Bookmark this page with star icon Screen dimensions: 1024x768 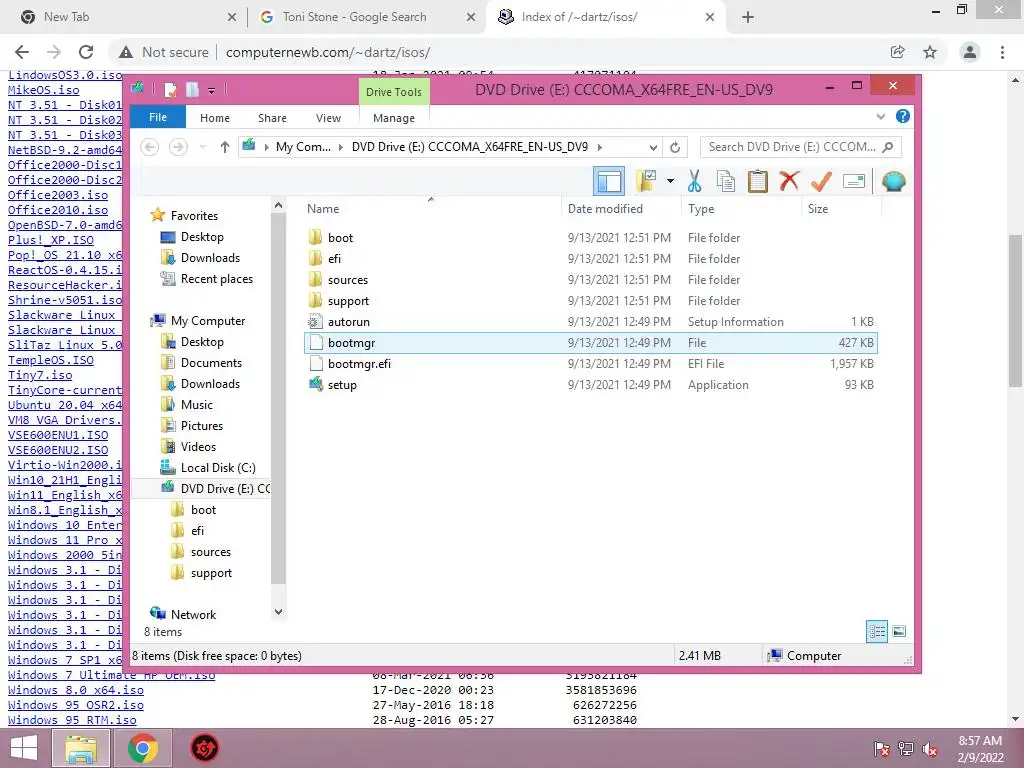930,52
